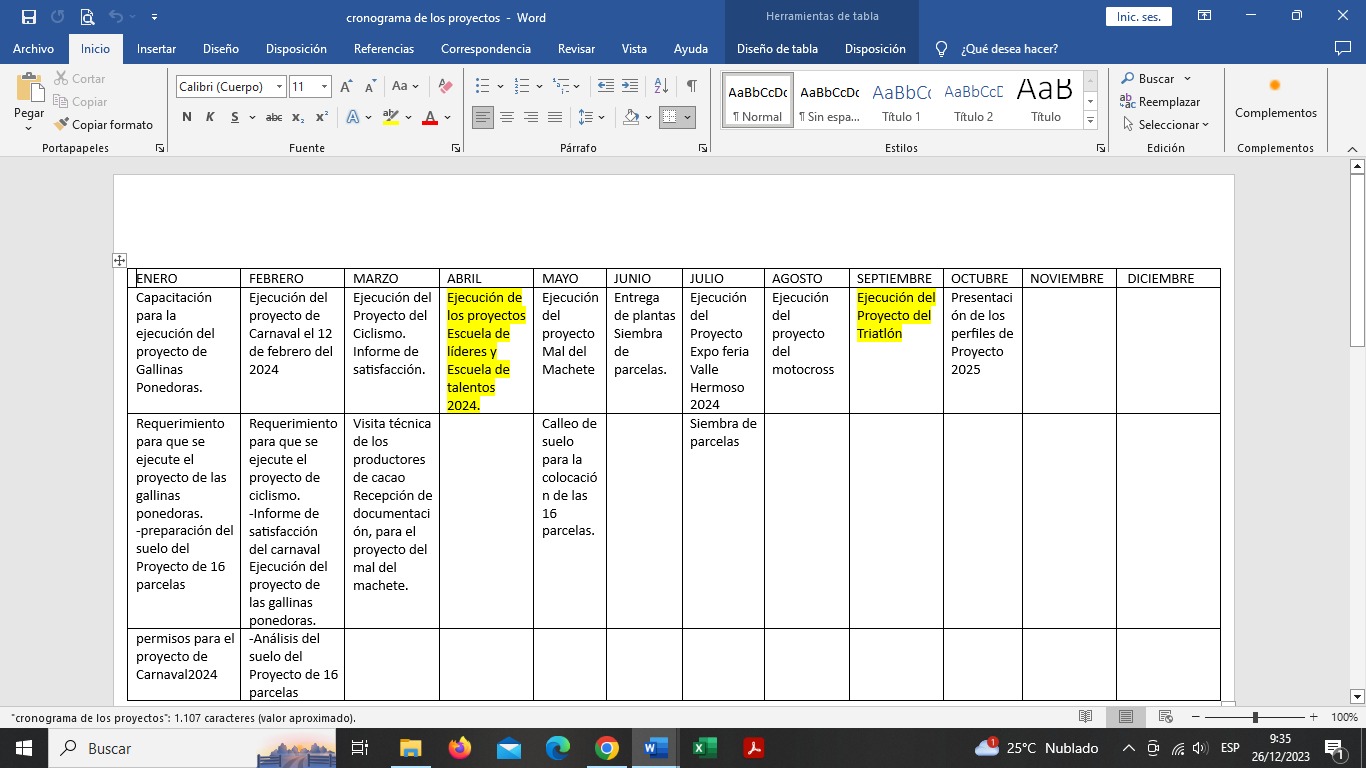
Task: Apply the Título 1 style
Action: 901,100
